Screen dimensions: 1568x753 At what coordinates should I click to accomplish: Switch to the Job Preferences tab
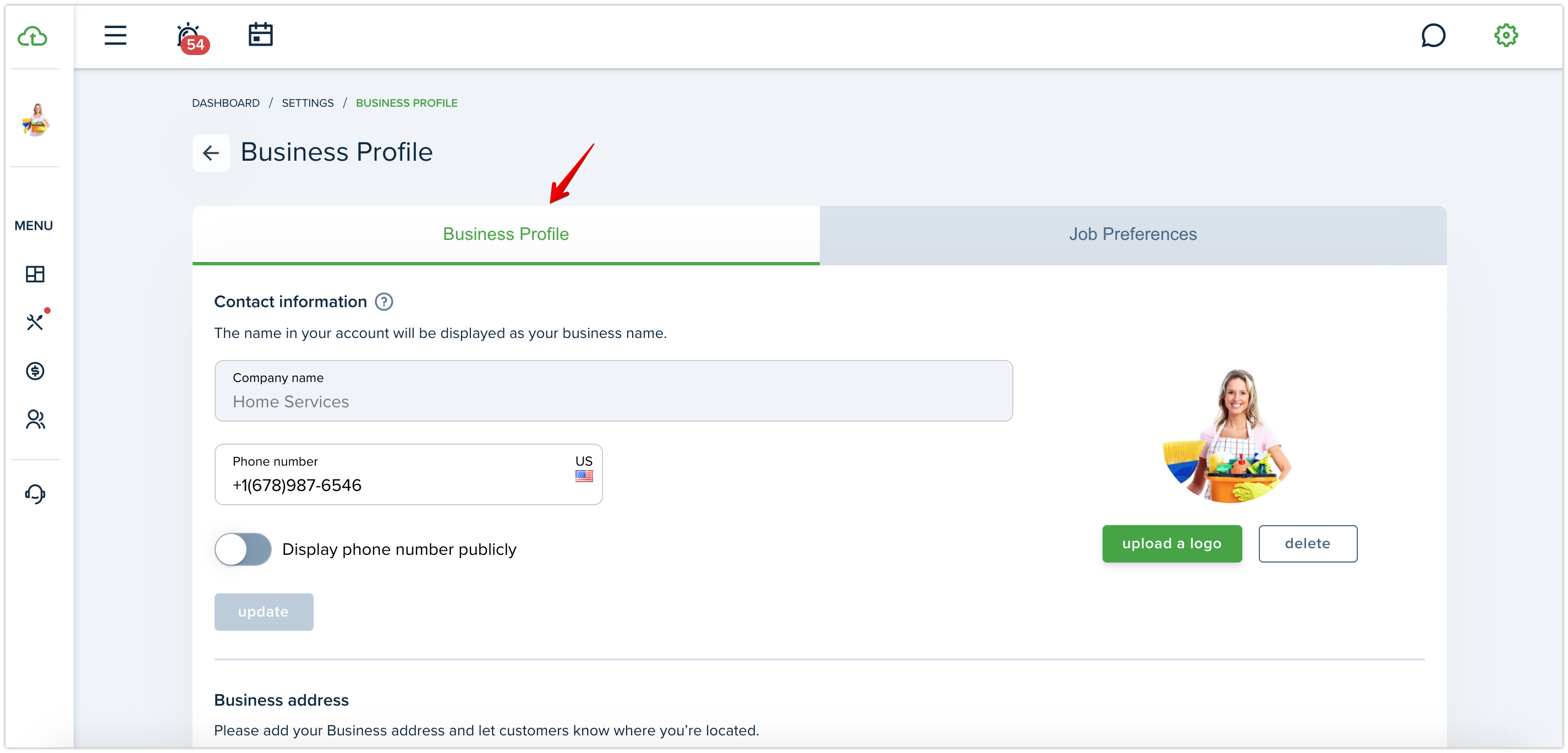click(x=1133, y=234)
